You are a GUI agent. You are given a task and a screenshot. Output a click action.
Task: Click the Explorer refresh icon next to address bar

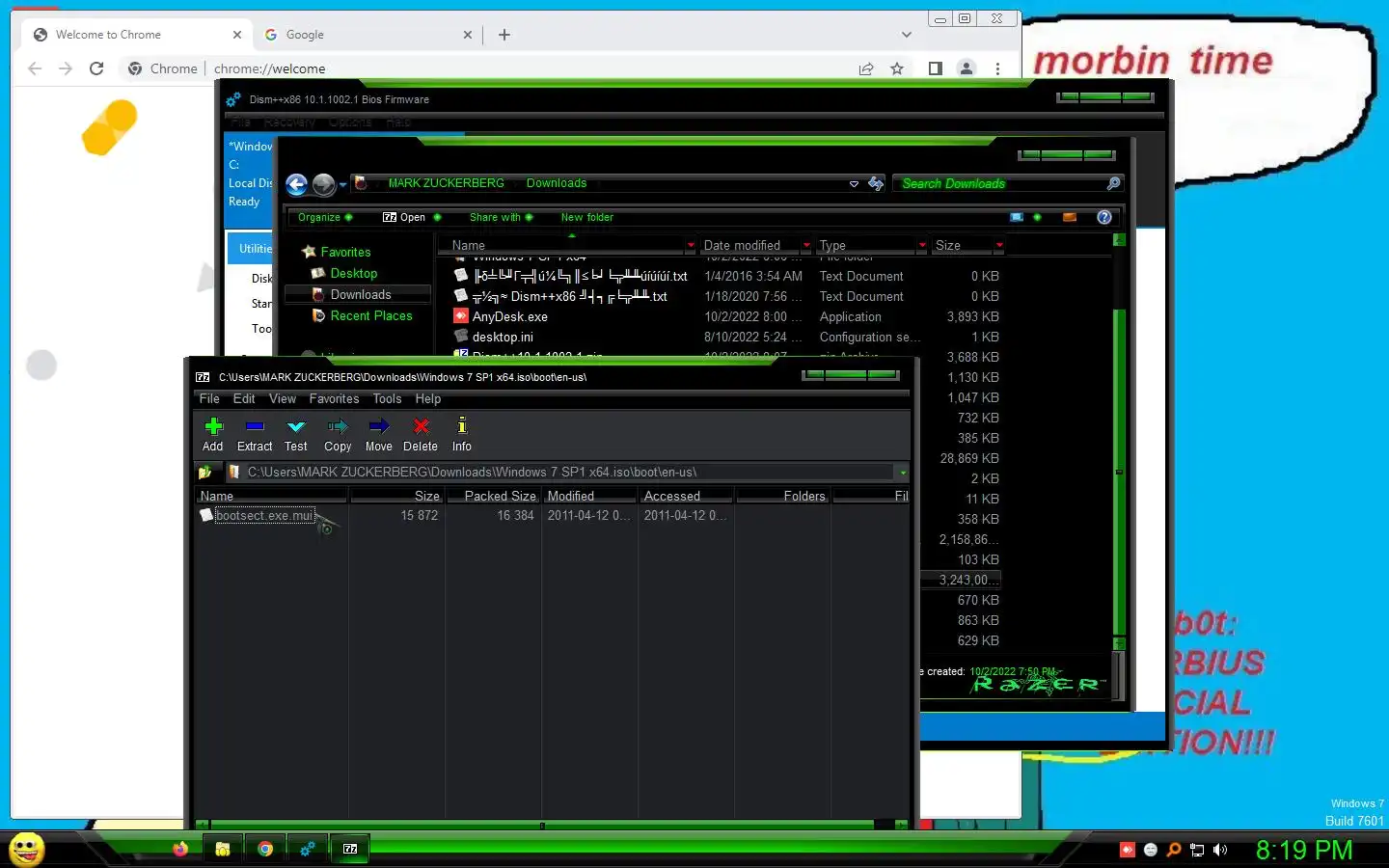click(x=876, y=183)
